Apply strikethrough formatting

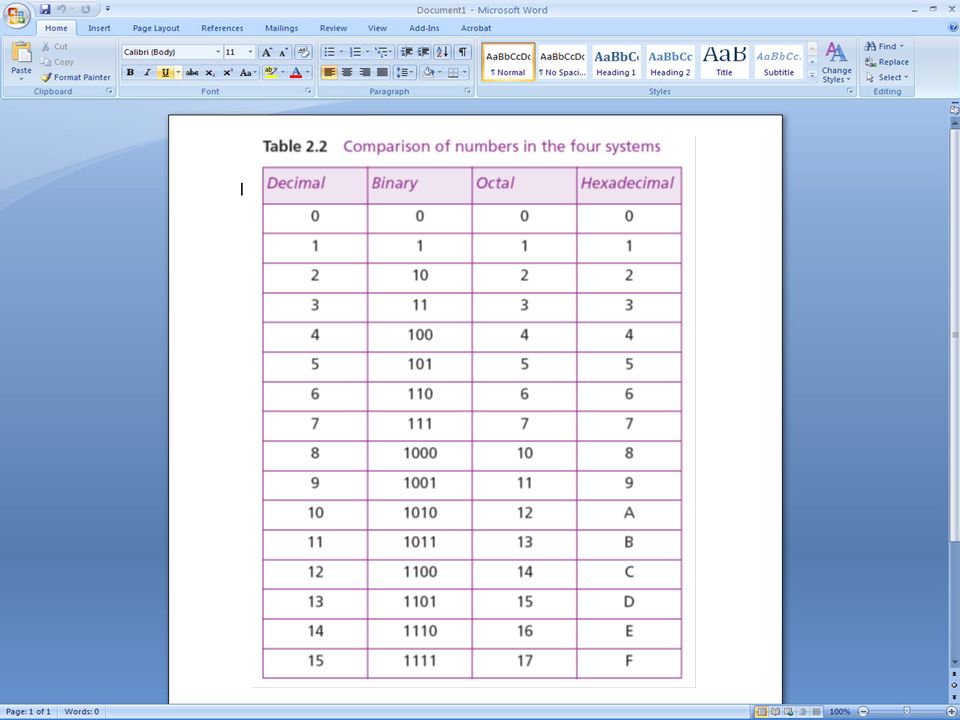coord(192,72)
